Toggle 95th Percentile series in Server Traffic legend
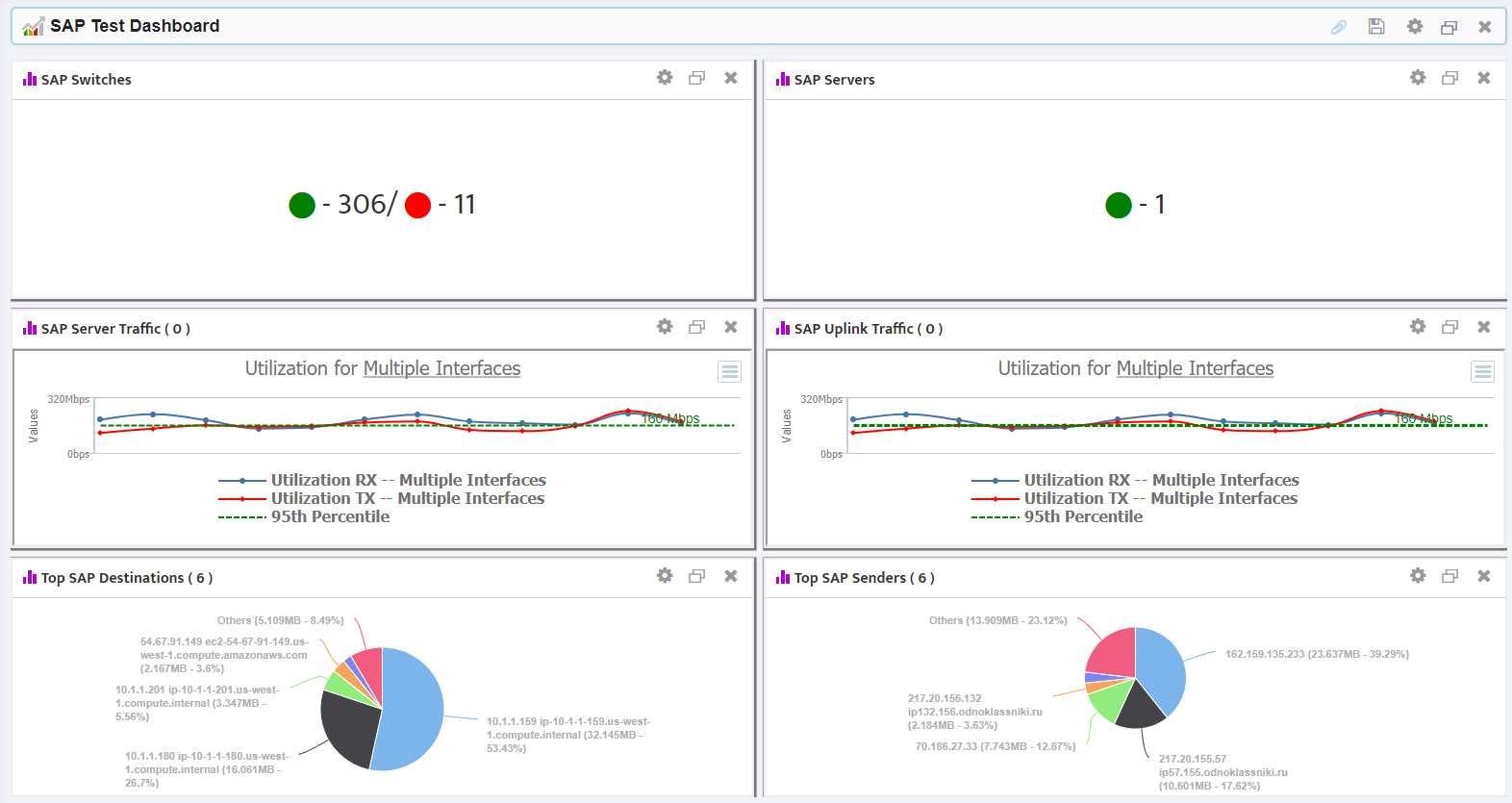1512x803 pixels. (304, 516)
